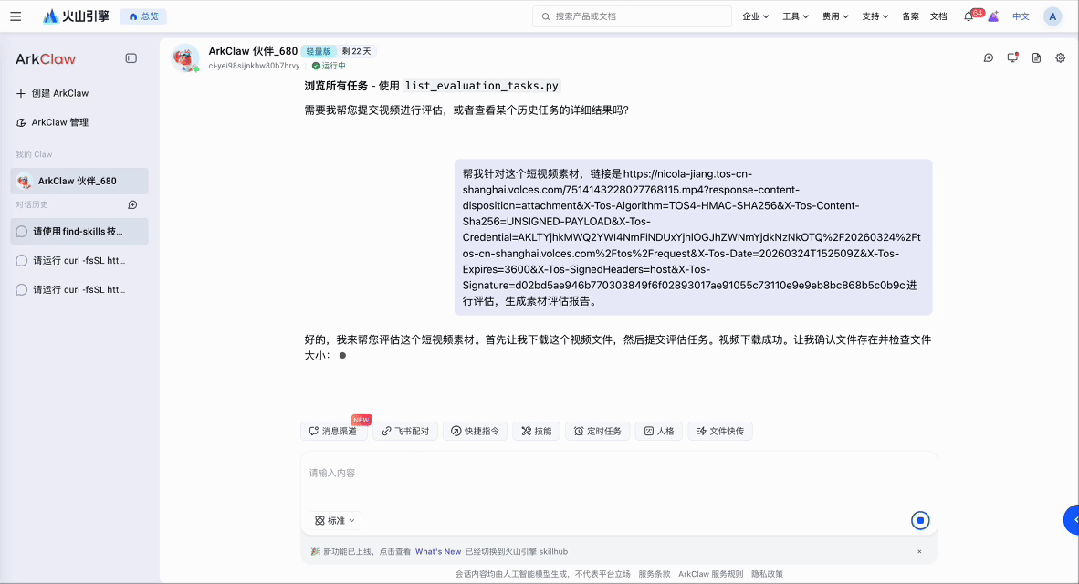Viewport: 1079px width, 584px height.
Task: Open the 消息渠道 quick action
Action: 334,431
